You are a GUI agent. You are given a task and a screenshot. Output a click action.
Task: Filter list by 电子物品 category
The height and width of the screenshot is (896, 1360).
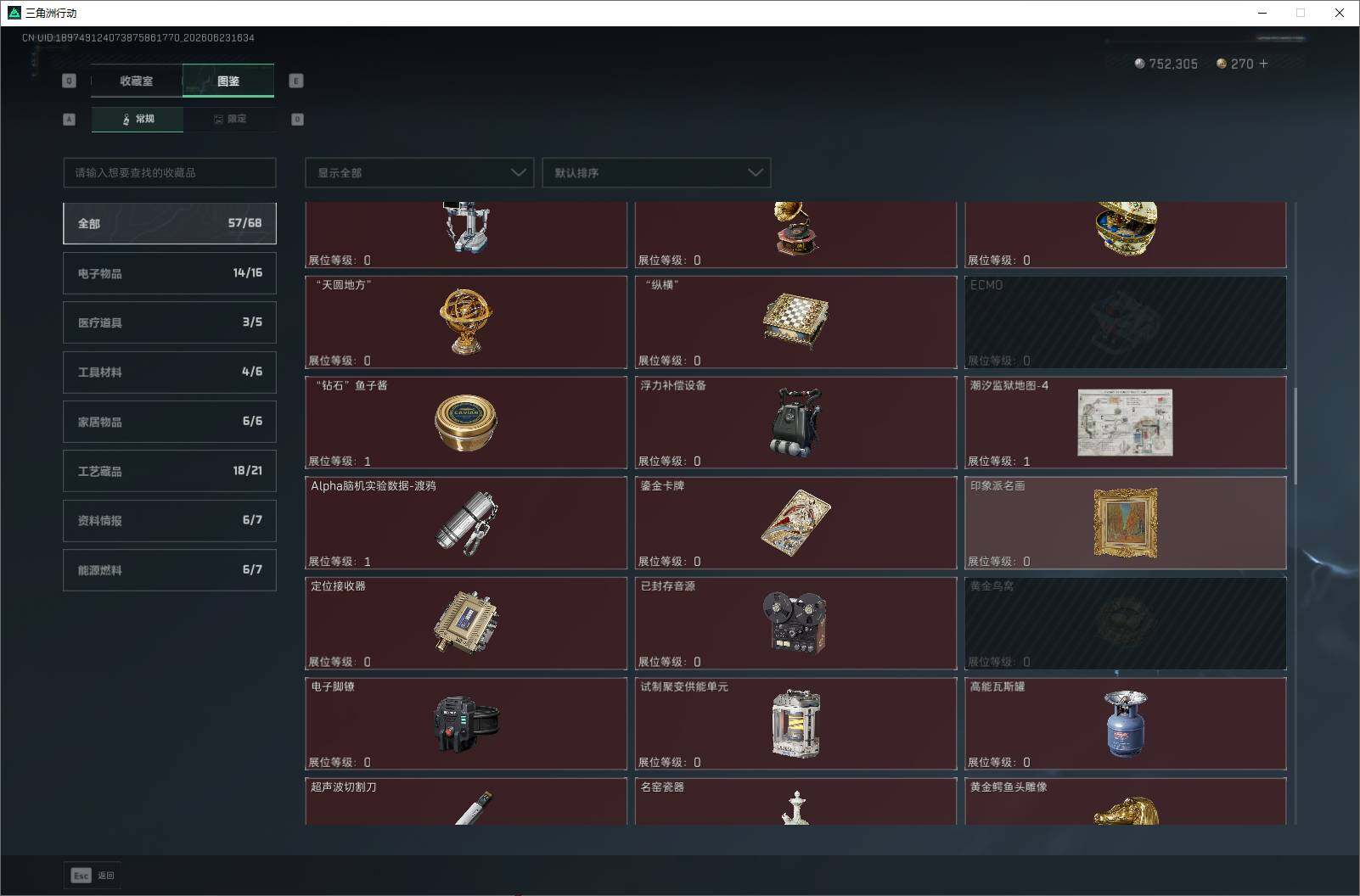170,273
